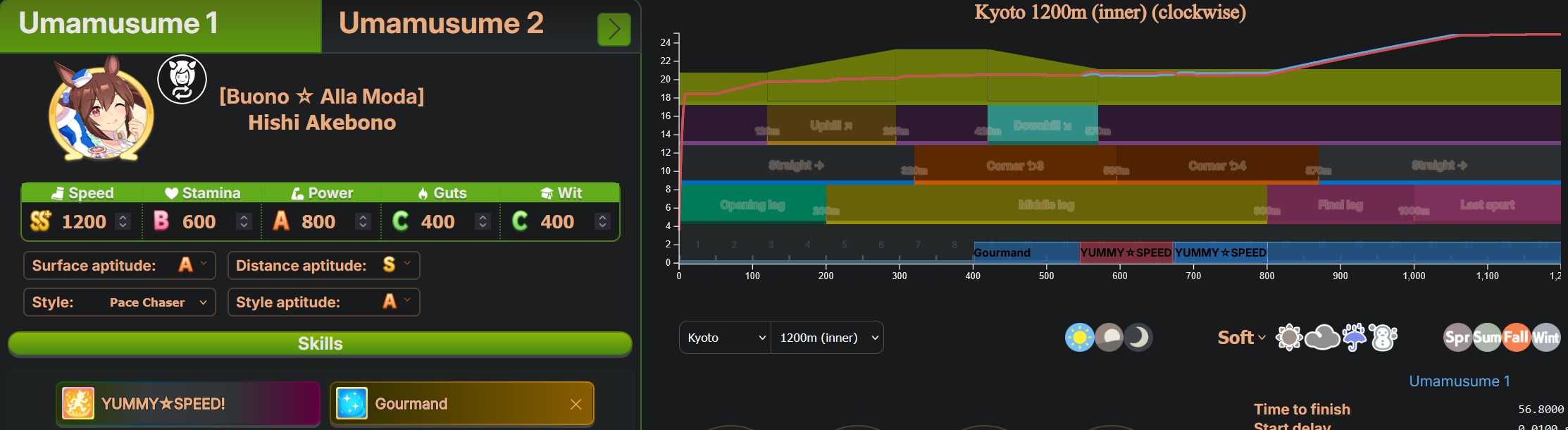The image size is (1568, 430).
Task: Click the Opening leg phase block
Action: click(752, 204)
